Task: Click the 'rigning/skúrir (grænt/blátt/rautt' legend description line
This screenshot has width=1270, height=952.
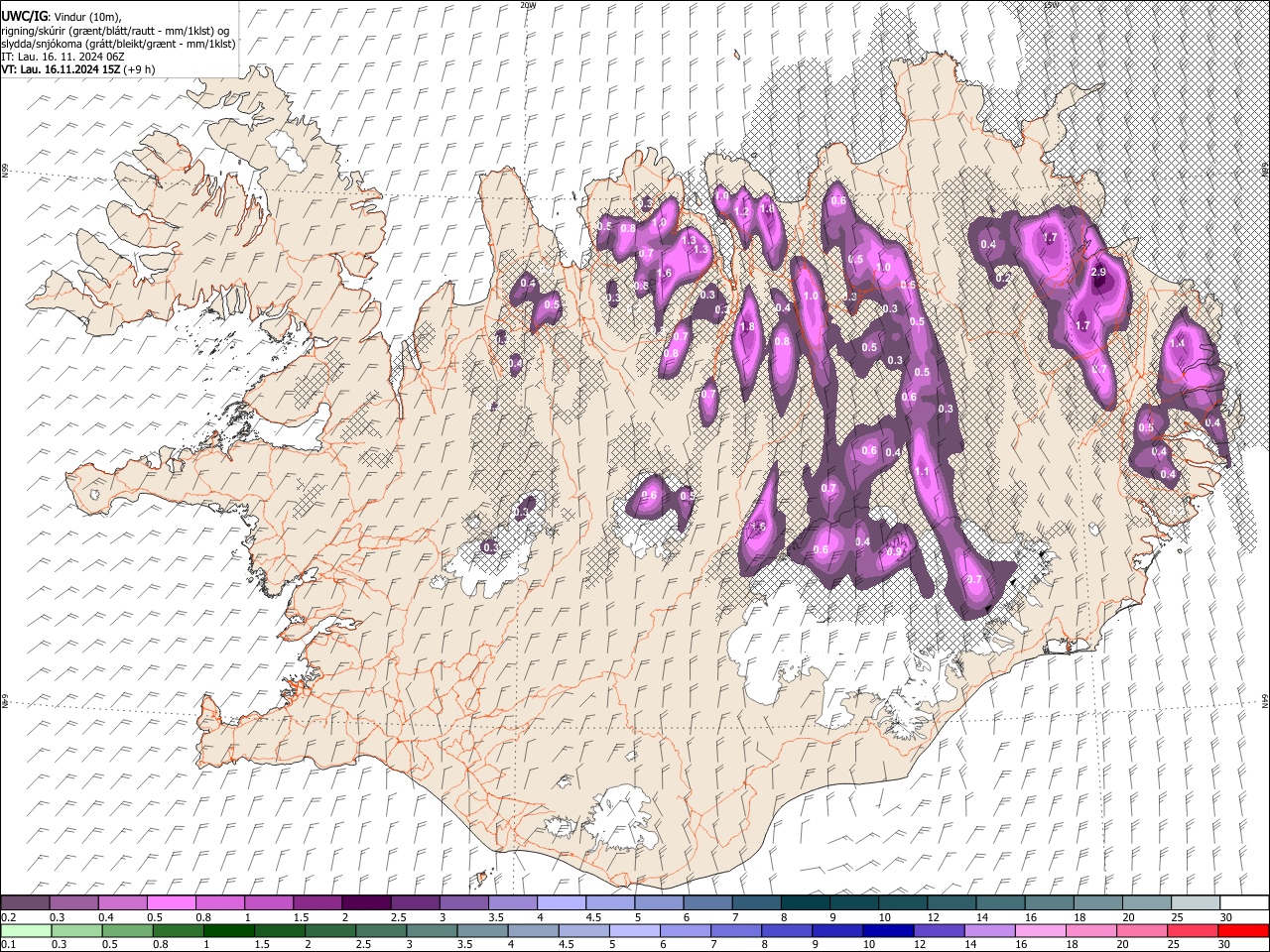Action: pos(115,31)
